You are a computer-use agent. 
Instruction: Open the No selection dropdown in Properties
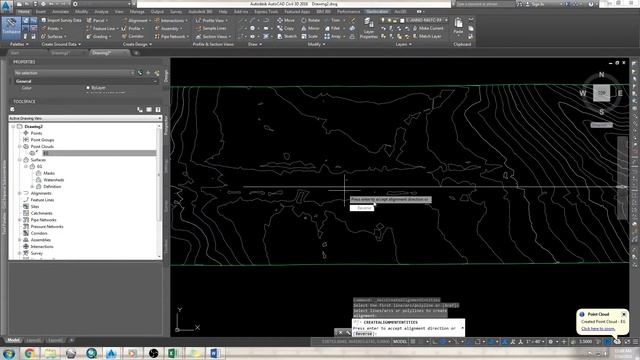click(x=74, y=73)
